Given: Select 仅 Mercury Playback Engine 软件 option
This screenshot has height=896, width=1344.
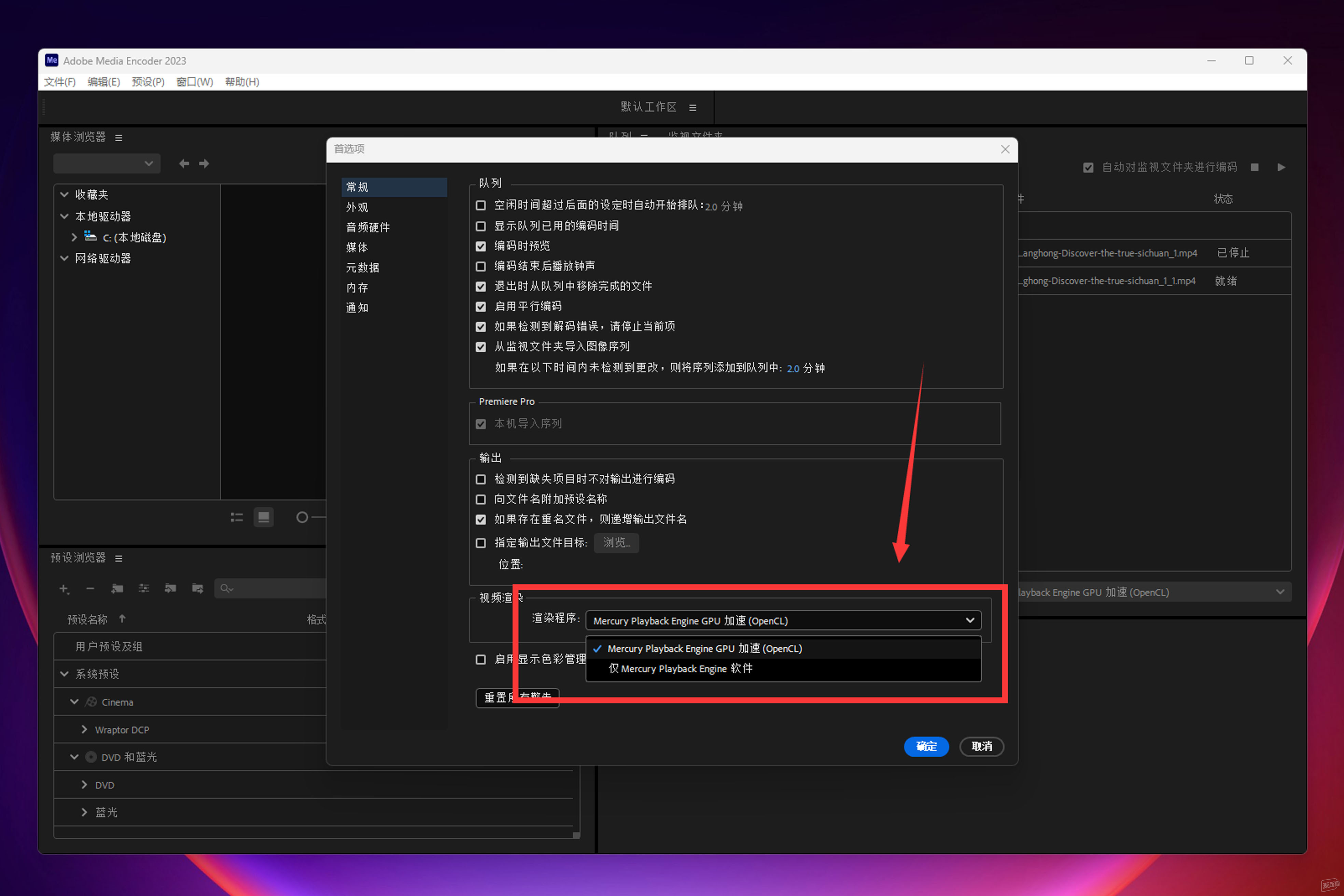Looking at the screenshot, I should pyautogui.click(x=783, y=669).
